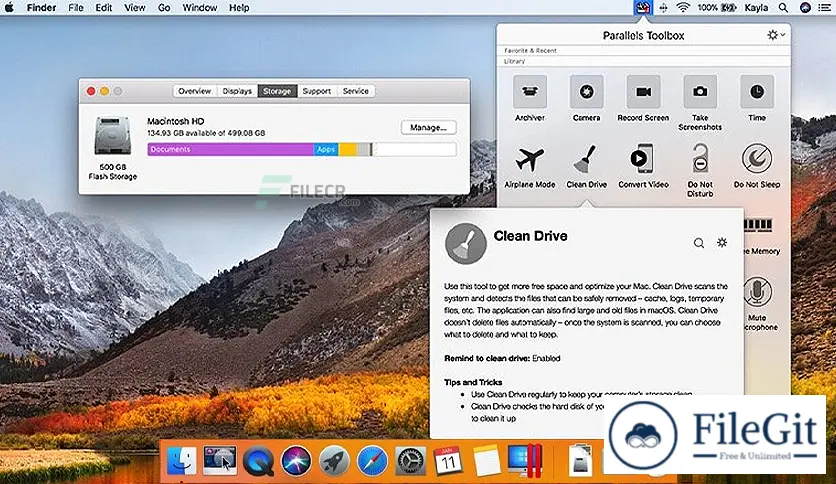
Task: Click the Tips and Tricks heading
Action: tap(473, 382)
